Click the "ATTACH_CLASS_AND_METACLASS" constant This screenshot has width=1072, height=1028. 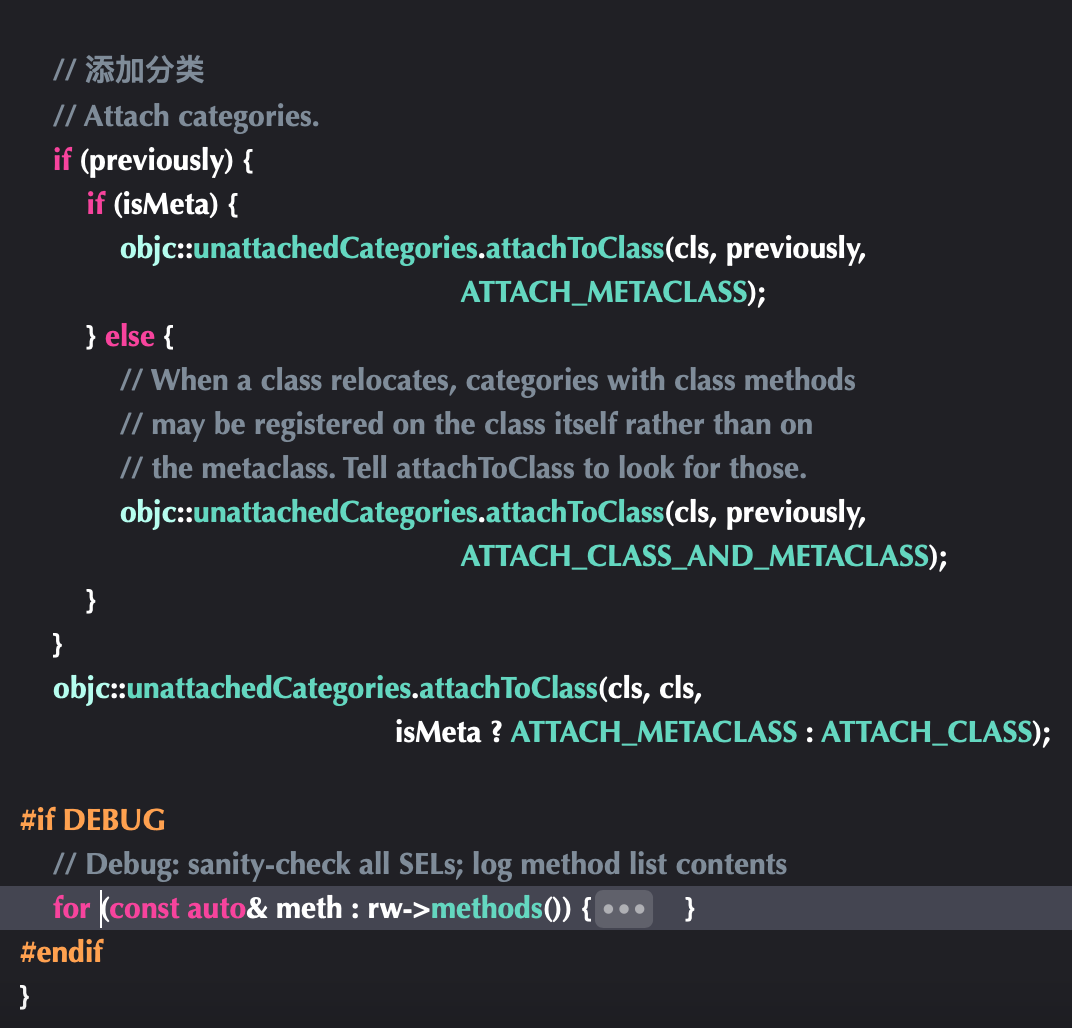pos(695,556)
